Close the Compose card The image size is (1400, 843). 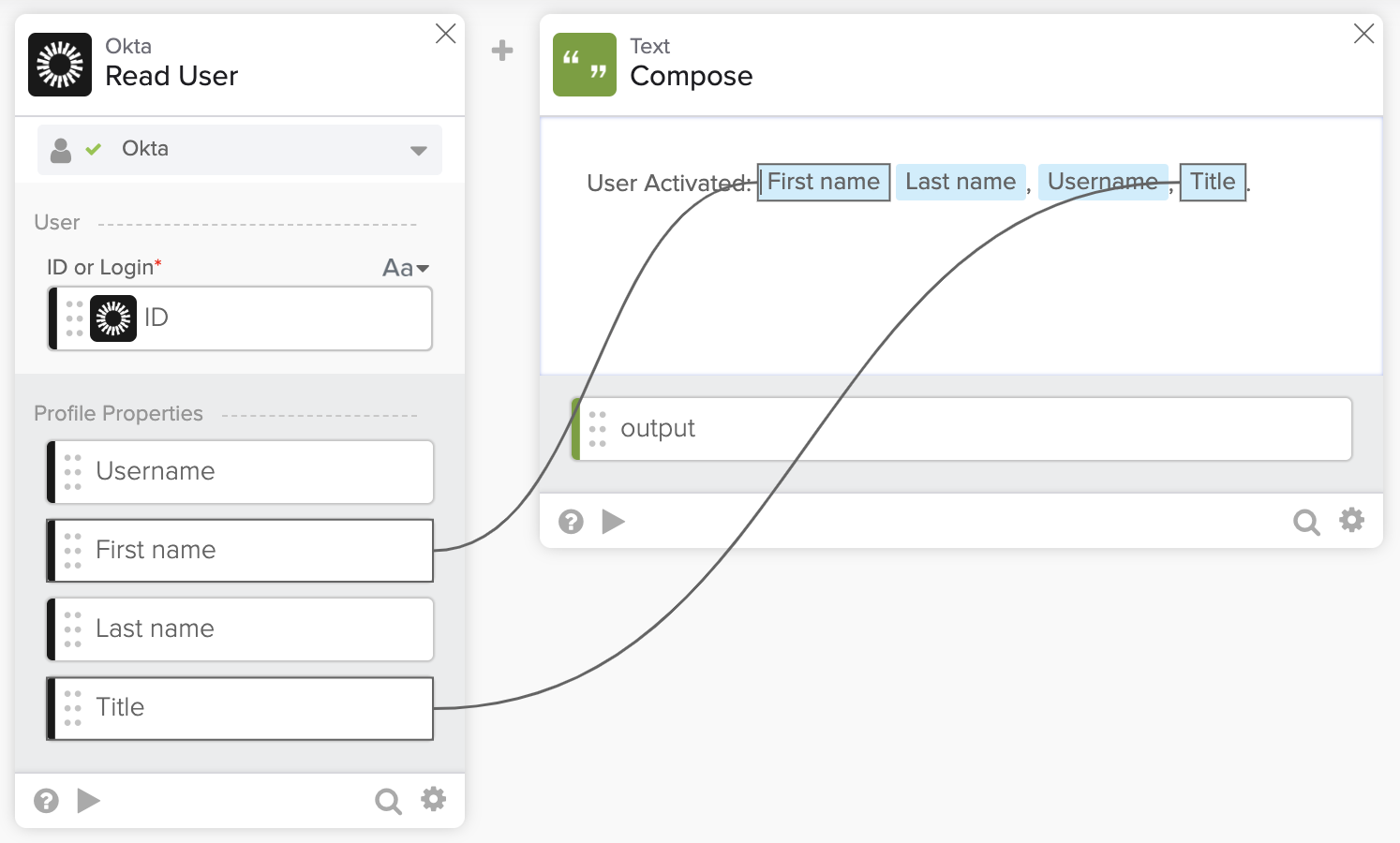(x=1363, y=34)
